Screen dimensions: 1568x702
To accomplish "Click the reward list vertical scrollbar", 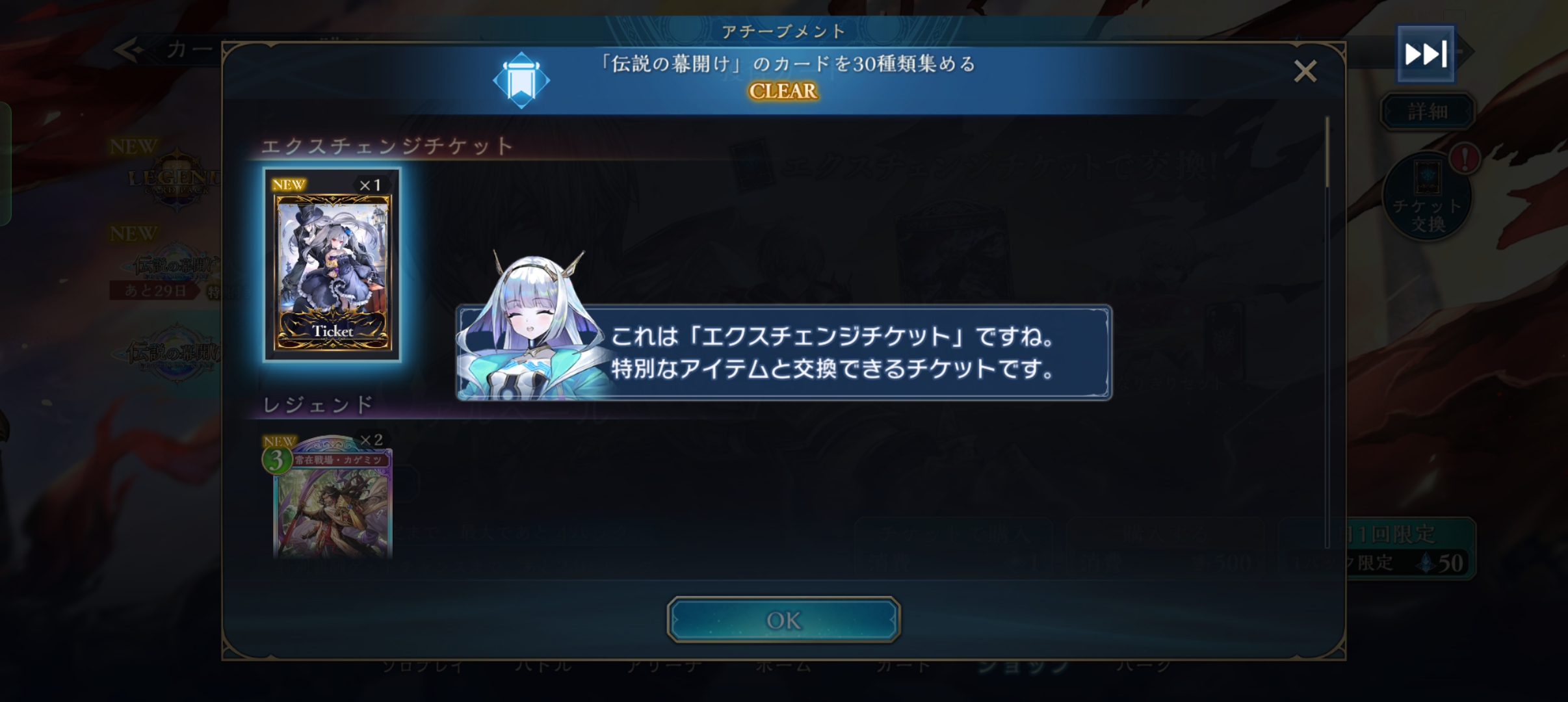I will tap(1327, 333).
